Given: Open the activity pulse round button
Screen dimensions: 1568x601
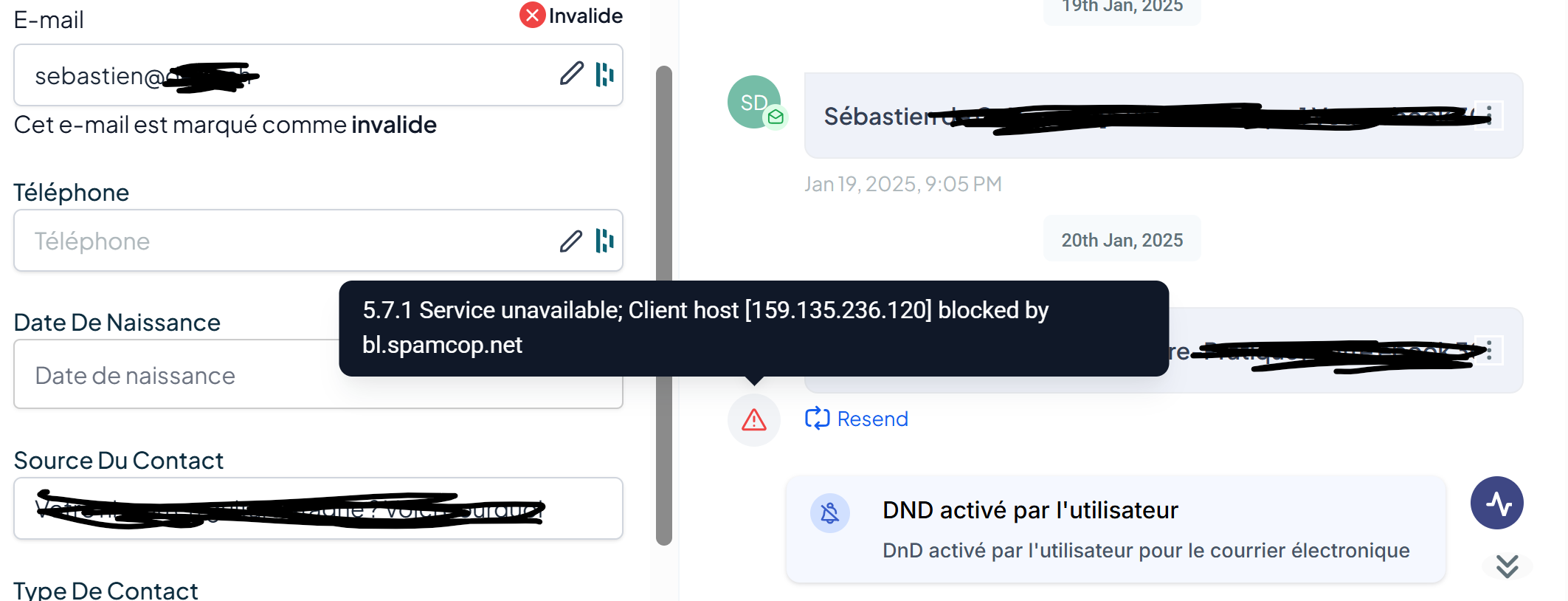Looking at the screenshot, I should click(x=1496, y=503).
